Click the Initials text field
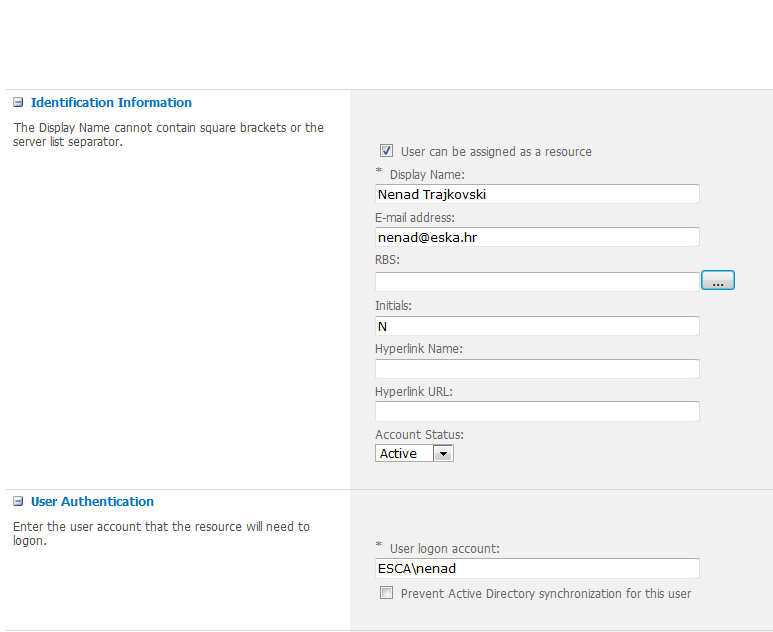Viewport: 773px width, 632px height. [x=537, y=326]
